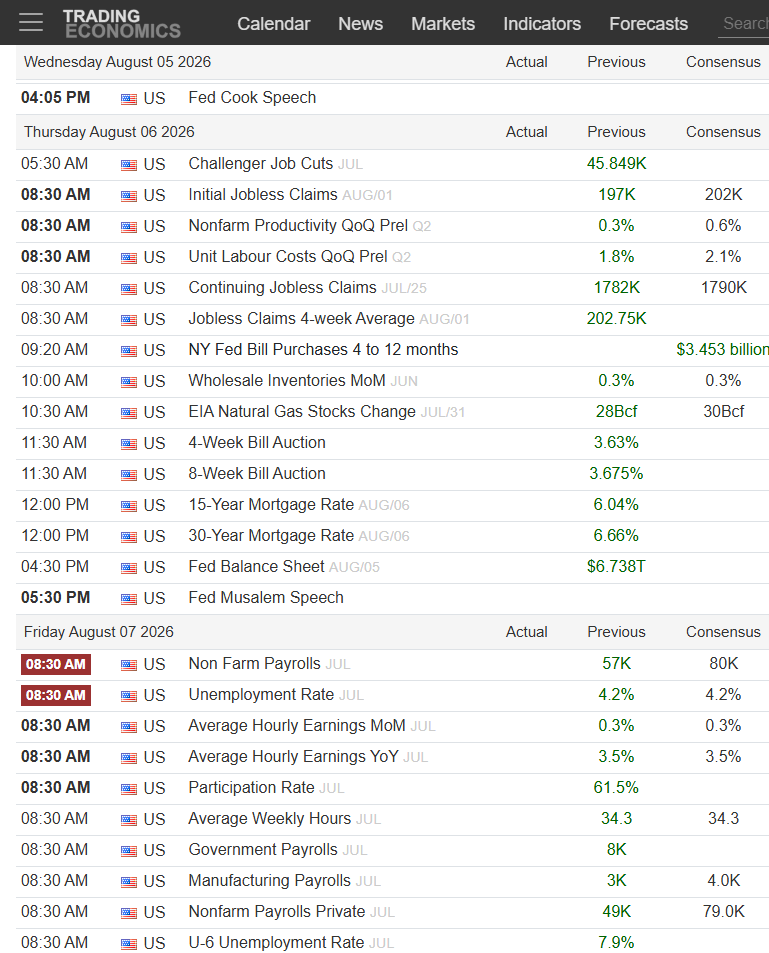Click US flag on Fed Cook Speech row
This screenshot has height=953, width=769.
tap(129, 99)
